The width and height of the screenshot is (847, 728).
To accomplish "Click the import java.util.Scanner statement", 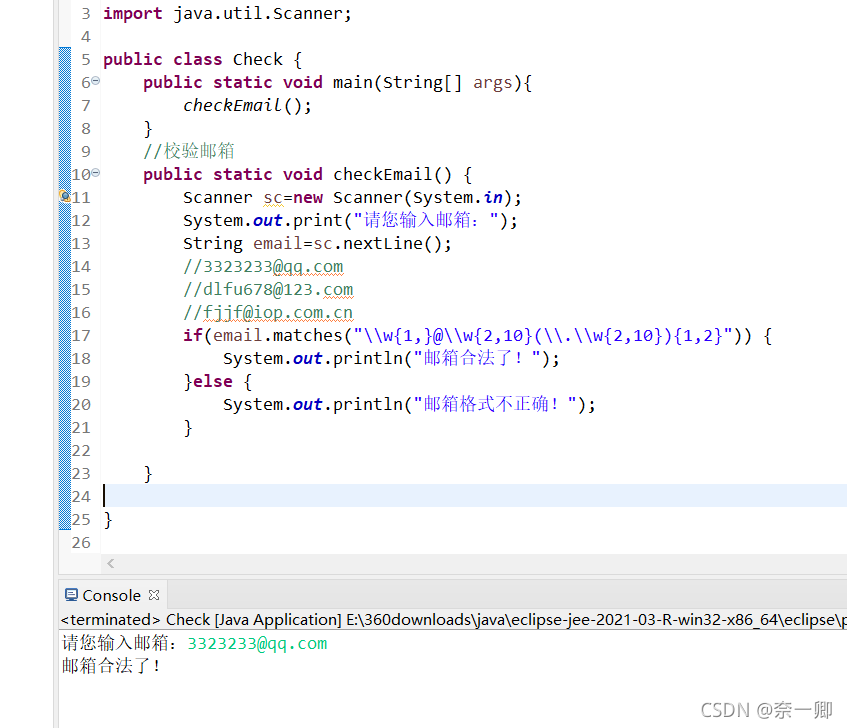I will coord(227,14).
